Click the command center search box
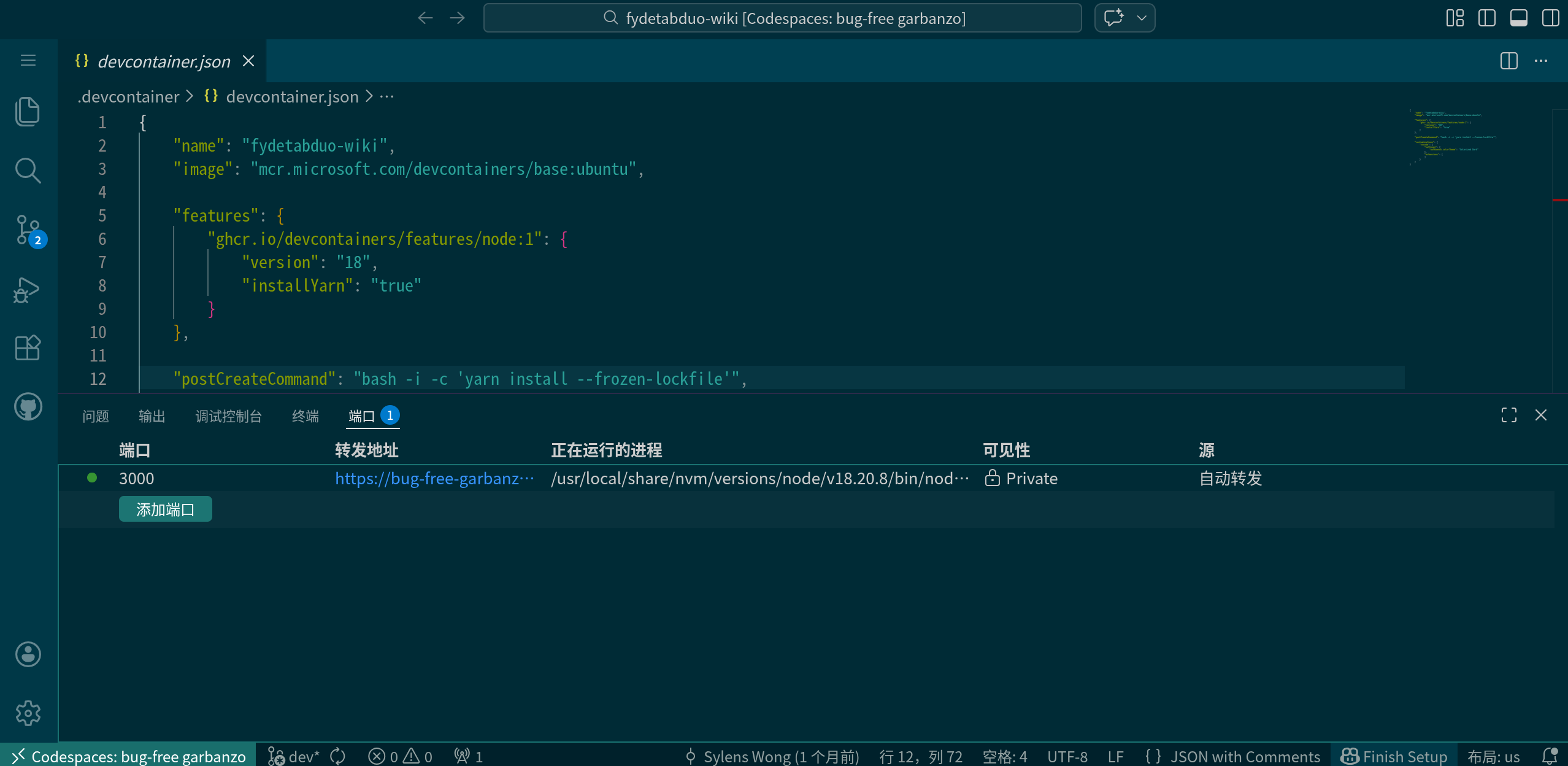Viewport: 1568px width, 766px height. (x=782, y=18)
